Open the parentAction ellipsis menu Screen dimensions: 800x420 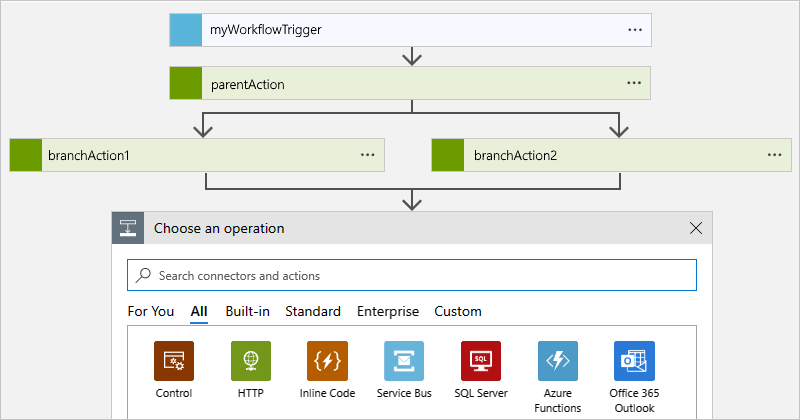[x=634, y=84]
